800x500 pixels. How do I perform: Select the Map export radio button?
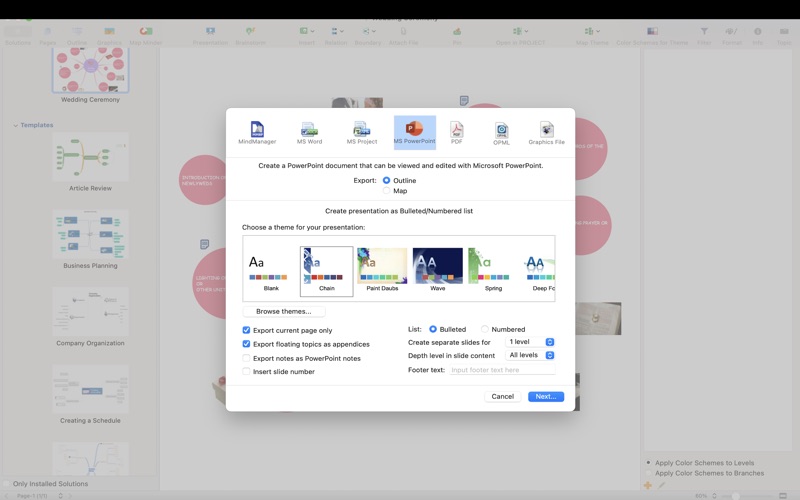pos(386,190)
